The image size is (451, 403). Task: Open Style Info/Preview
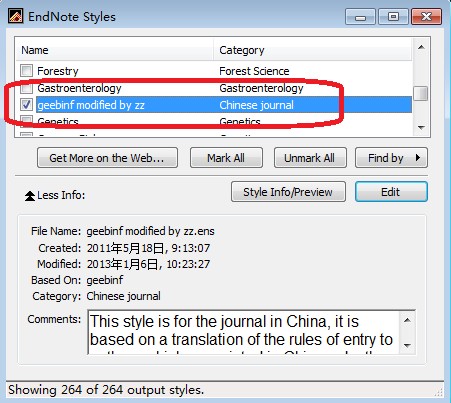point(288,192)
